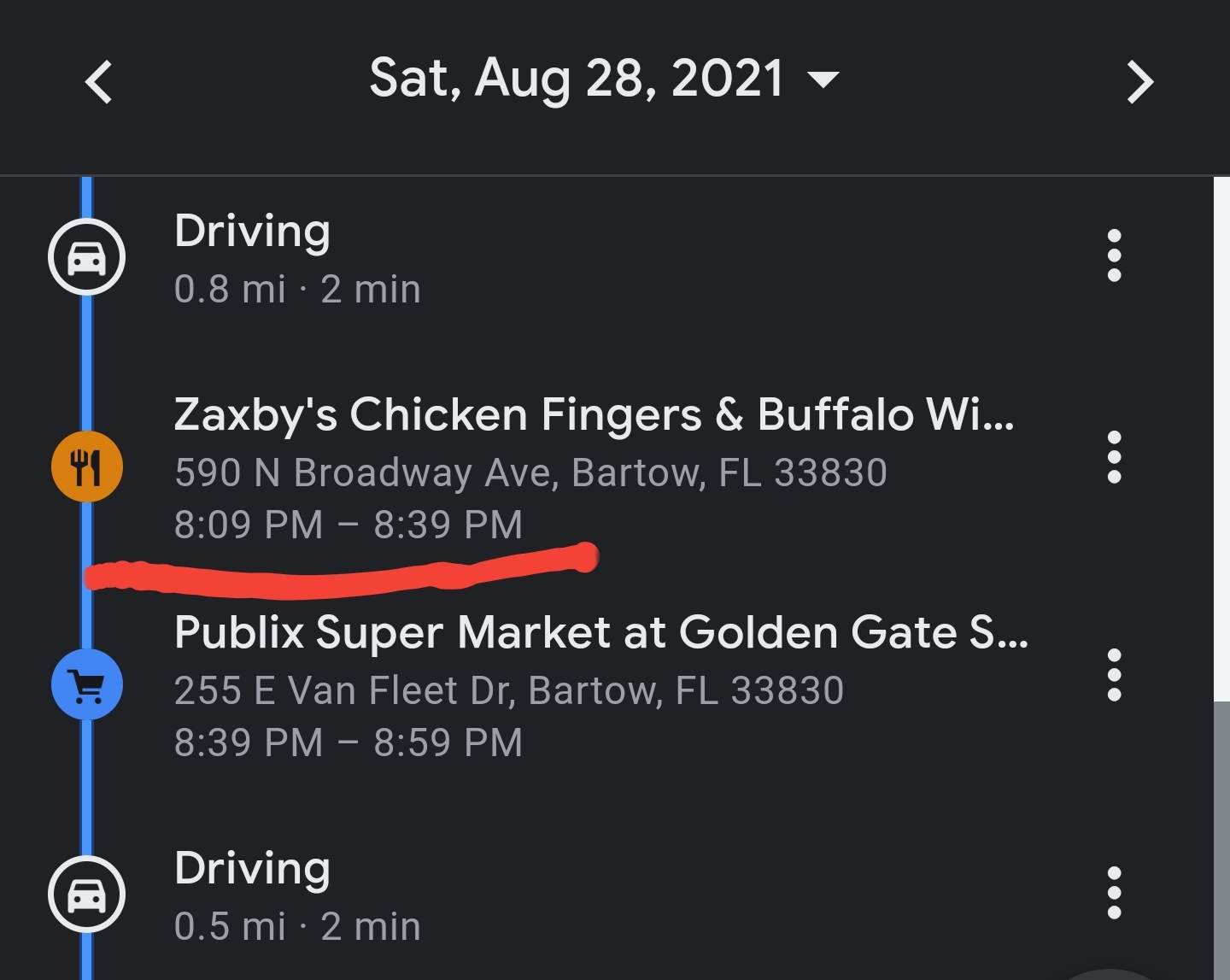This screenshot has height=980, width=1230.
Task: Tap the Sat, Aug 28, 2021 date title
Action: pos(576,79)
